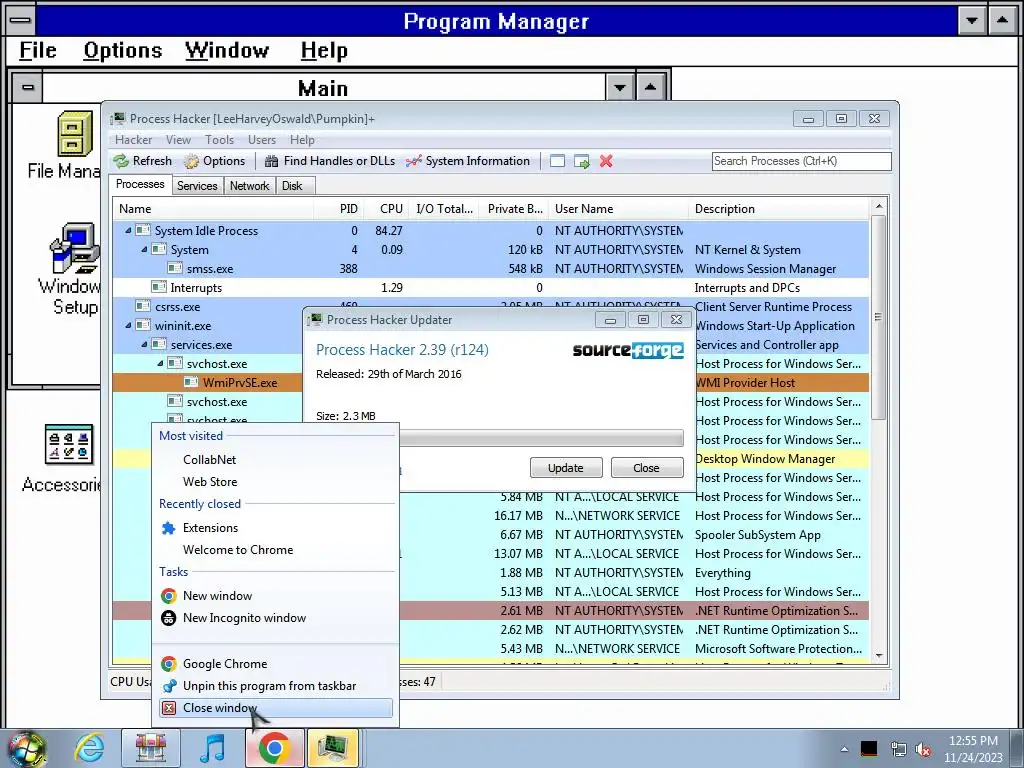Click the csrss.exe process icon

[143, 306]
